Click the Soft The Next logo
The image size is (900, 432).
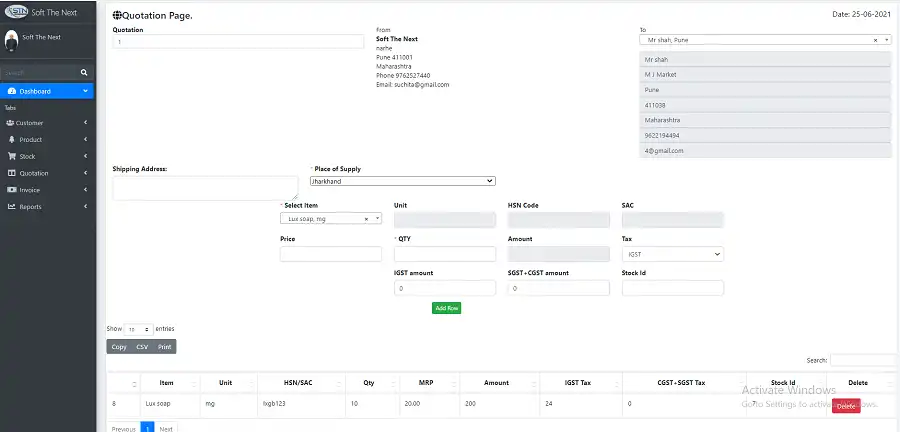(17, 11)
